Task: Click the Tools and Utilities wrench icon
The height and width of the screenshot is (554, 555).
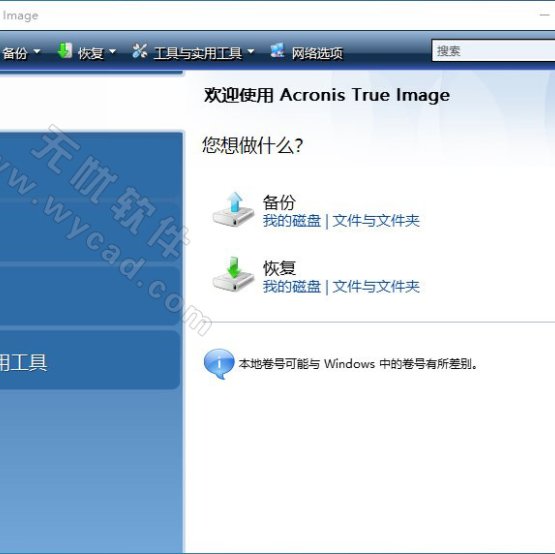Action: click(139, 51)
